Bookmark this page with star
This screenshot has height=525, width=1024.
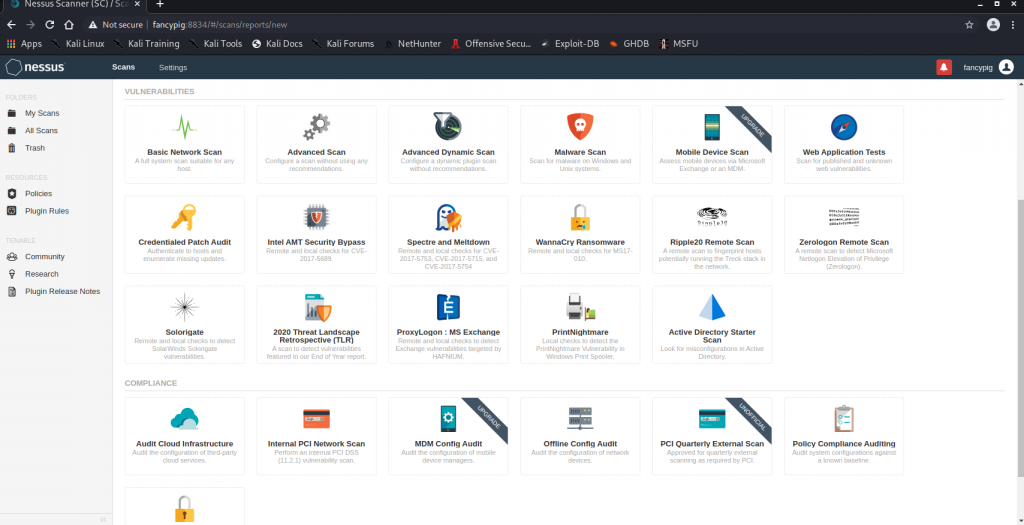[970, 25]
